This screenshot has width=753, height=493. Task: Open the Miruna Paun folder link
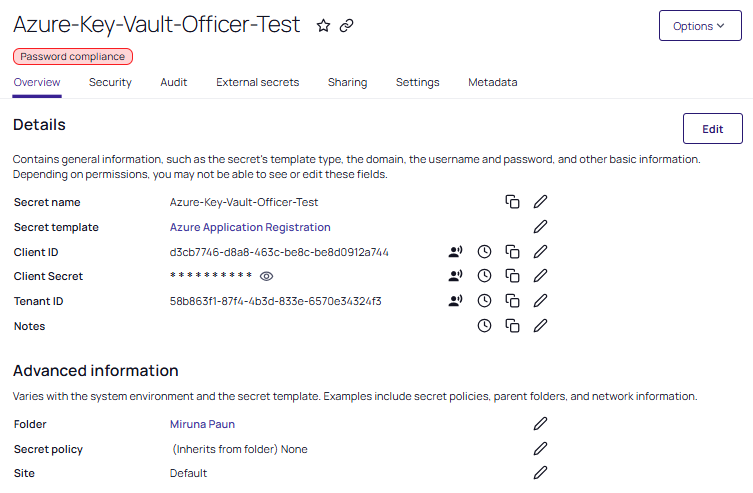[x=202, y=424]
